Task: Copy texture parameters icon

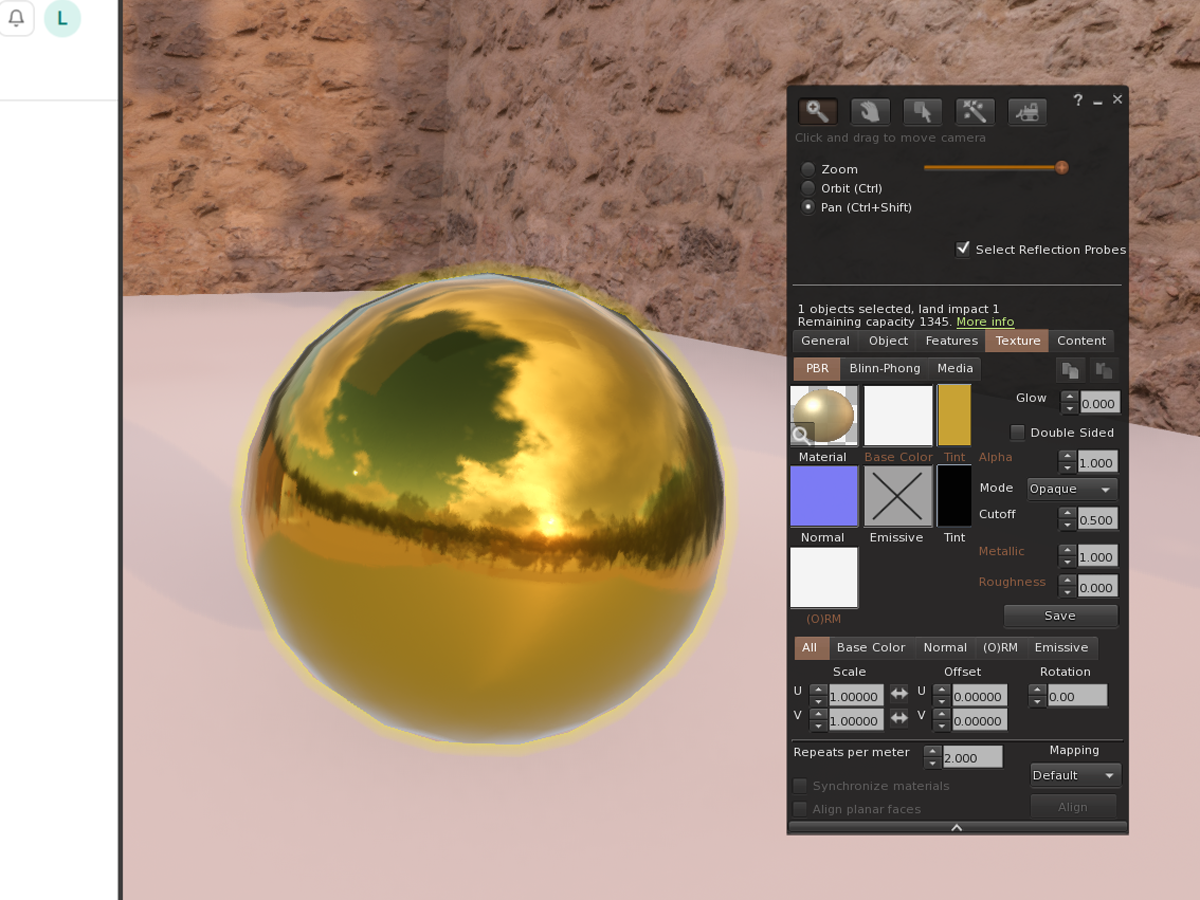Action: 1070,370
